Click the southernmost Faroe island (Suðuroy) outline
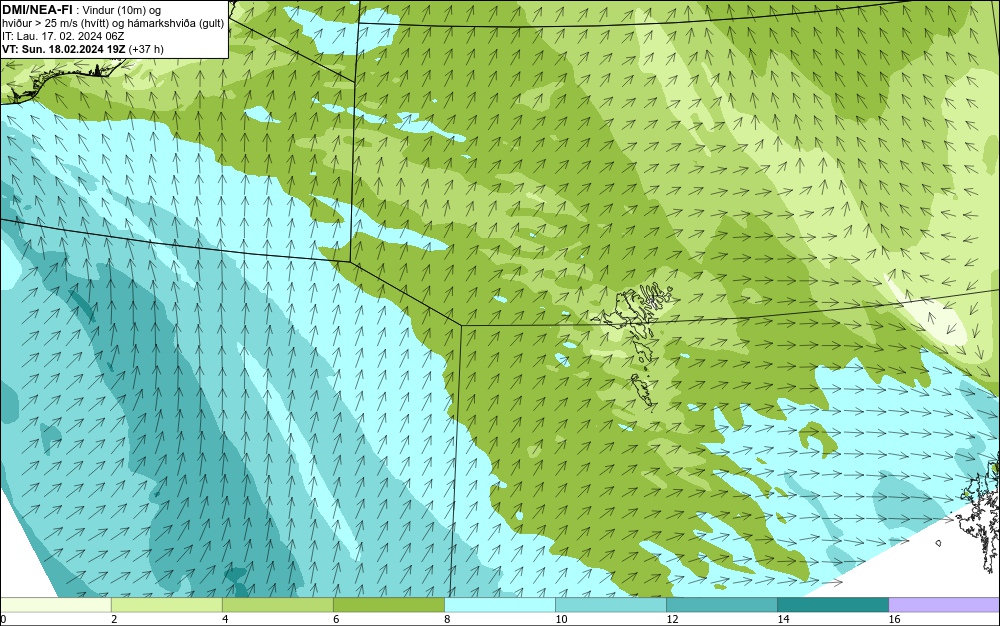The width and height of the screenshot is (1000, 626). (x=643, y=391)
